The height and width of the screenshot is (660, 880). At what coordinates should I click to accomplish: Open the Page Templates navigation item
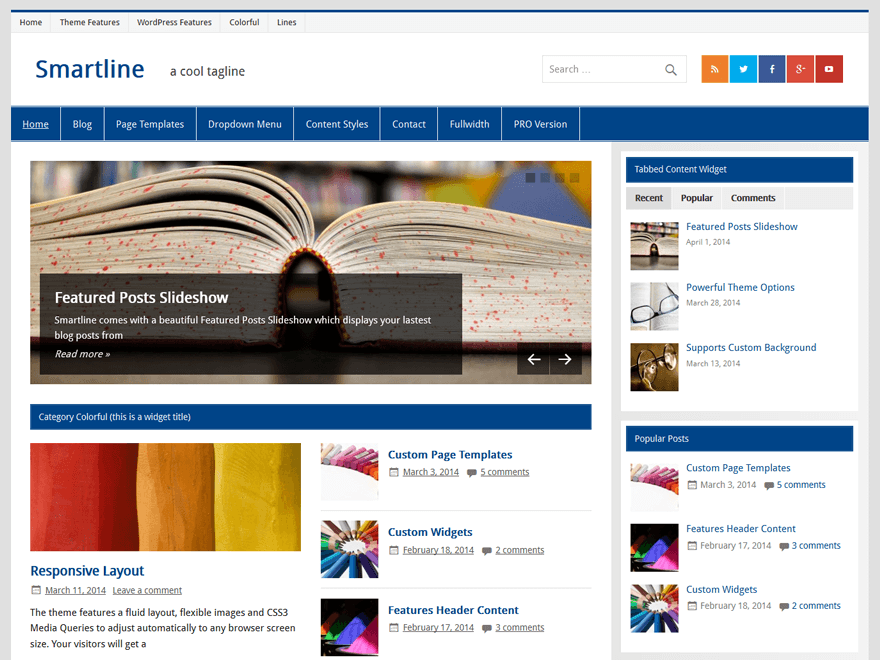[149, 123]
